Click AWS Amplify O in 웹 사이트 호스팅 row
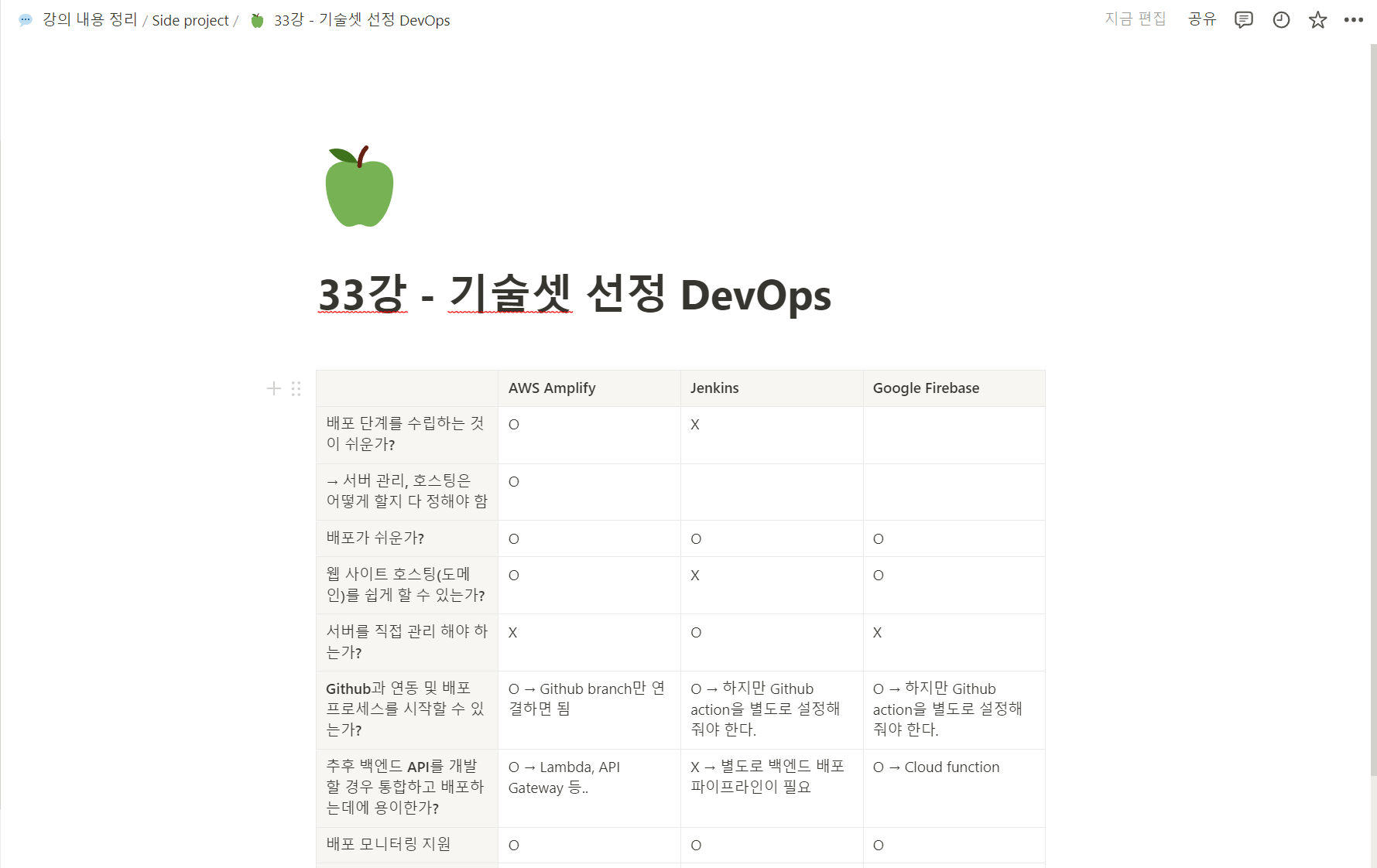 [x=589, y=586]
